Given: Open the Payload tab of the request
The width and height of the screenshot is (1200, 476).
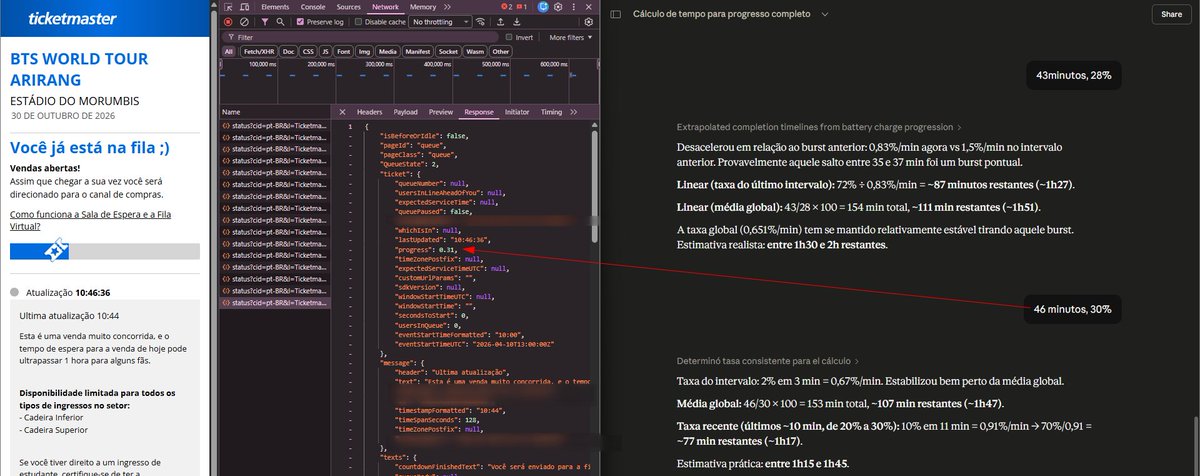Looking at the screenshot, I should point(405,112).
